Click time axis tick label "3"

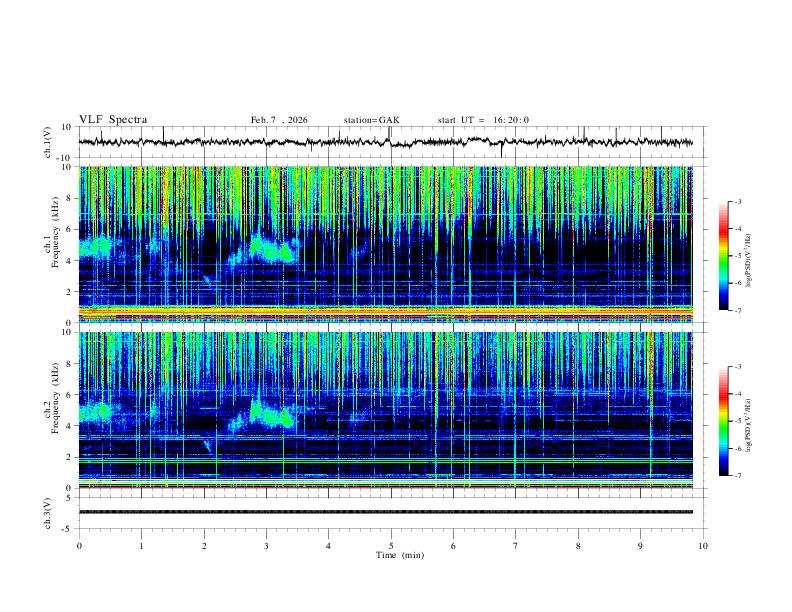point(266,546)
